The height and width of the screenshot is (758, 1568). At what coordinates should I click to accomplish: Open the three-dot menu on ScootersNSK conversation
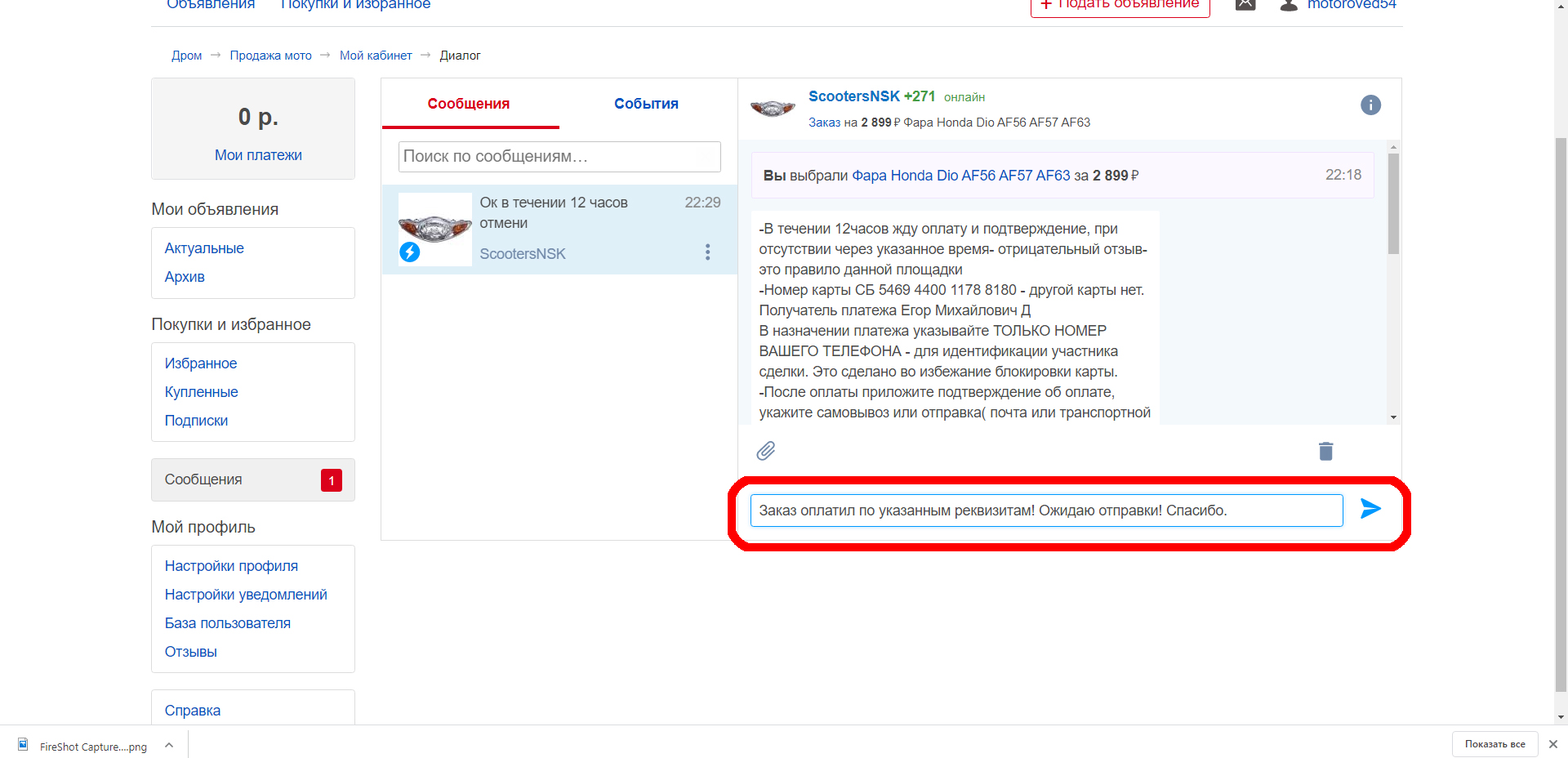(x=707, y=252)
